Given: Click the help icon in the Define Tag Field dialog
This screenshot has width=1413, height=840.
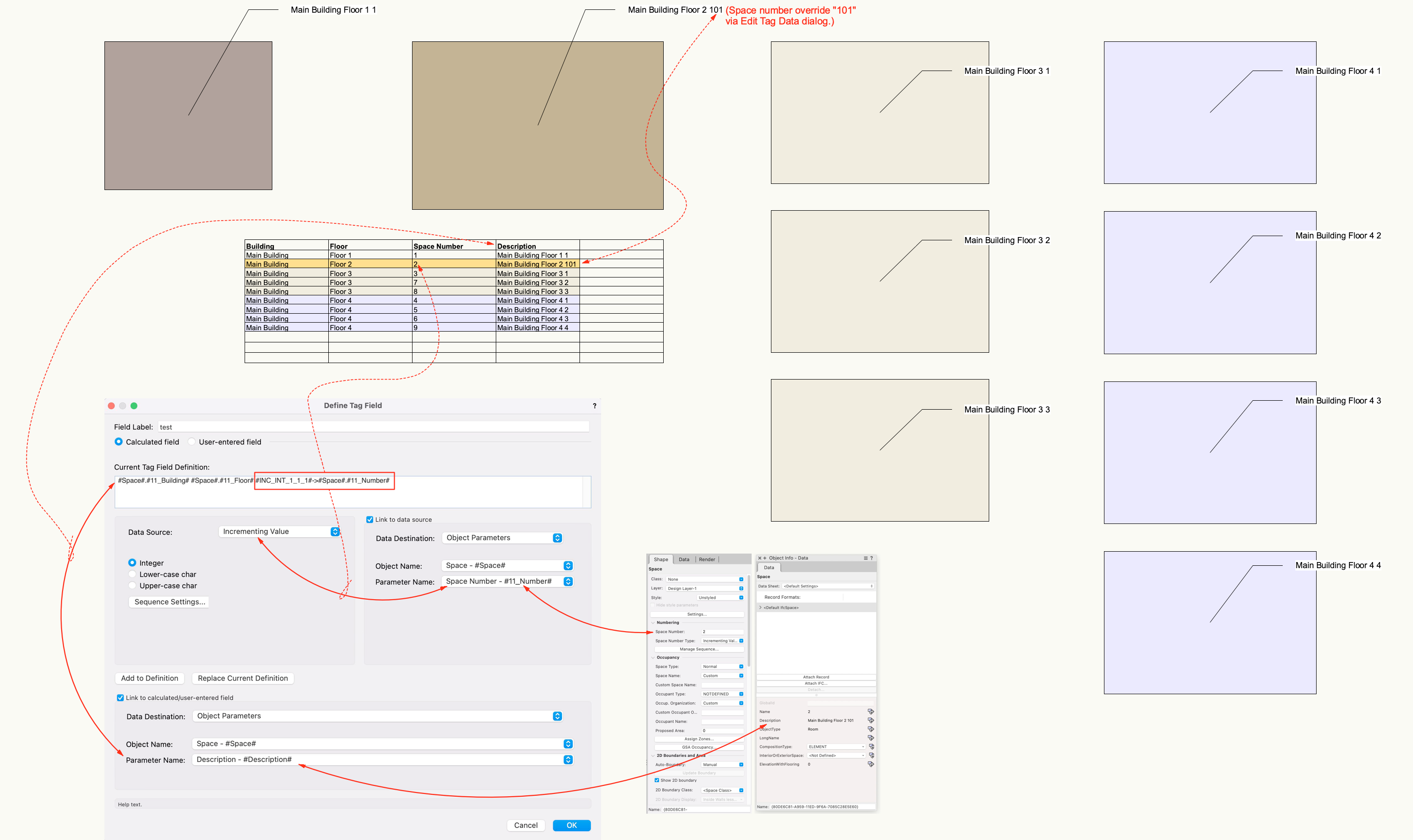Looking at the screenshot, I should coord(594,405).
